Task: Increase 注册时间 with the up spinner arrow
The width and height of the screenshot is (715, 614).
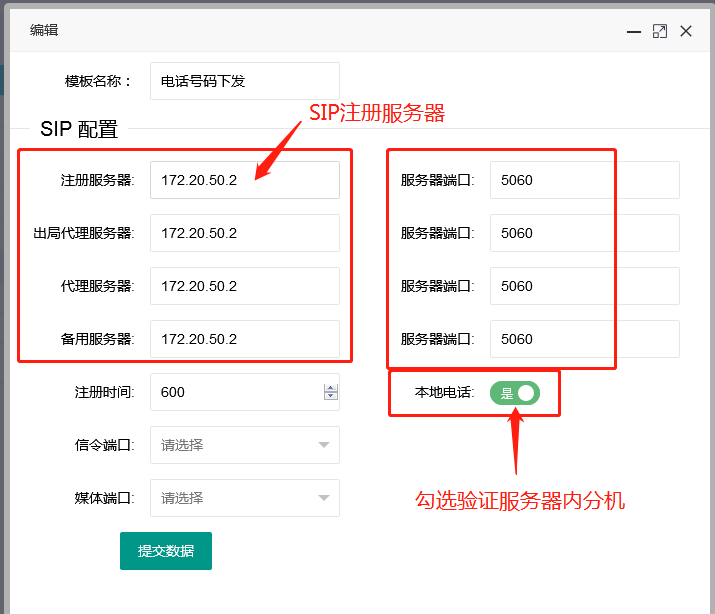Action: 331,388
